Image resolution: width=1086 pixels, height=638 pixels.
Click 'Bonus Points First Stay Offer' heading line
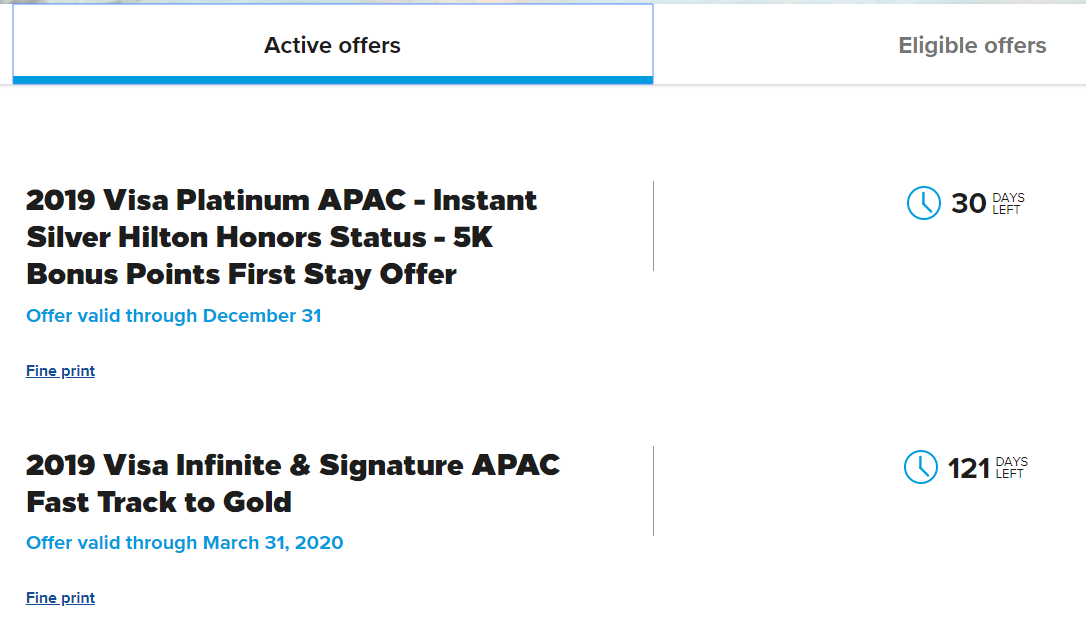click(x=242, y=274)
